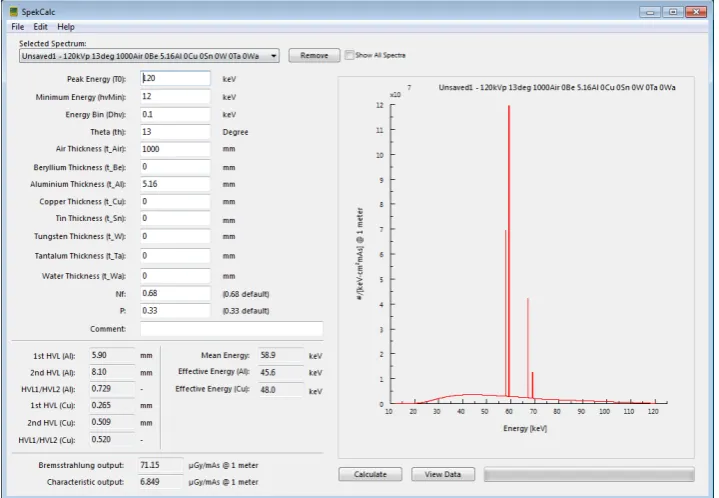
Task: Open the Help menu
Action: [66, 27]
